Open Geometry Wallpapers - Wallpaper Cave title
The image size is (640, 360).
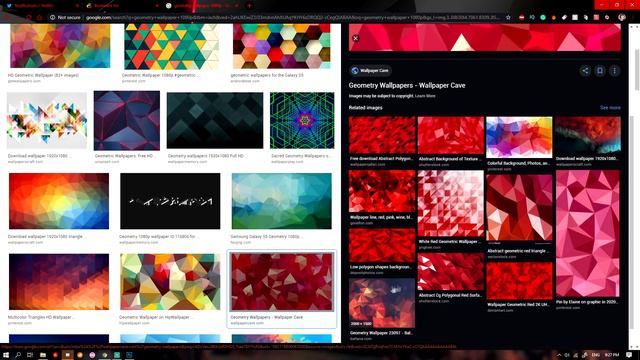pyautogui.click(x=407, y=85)
